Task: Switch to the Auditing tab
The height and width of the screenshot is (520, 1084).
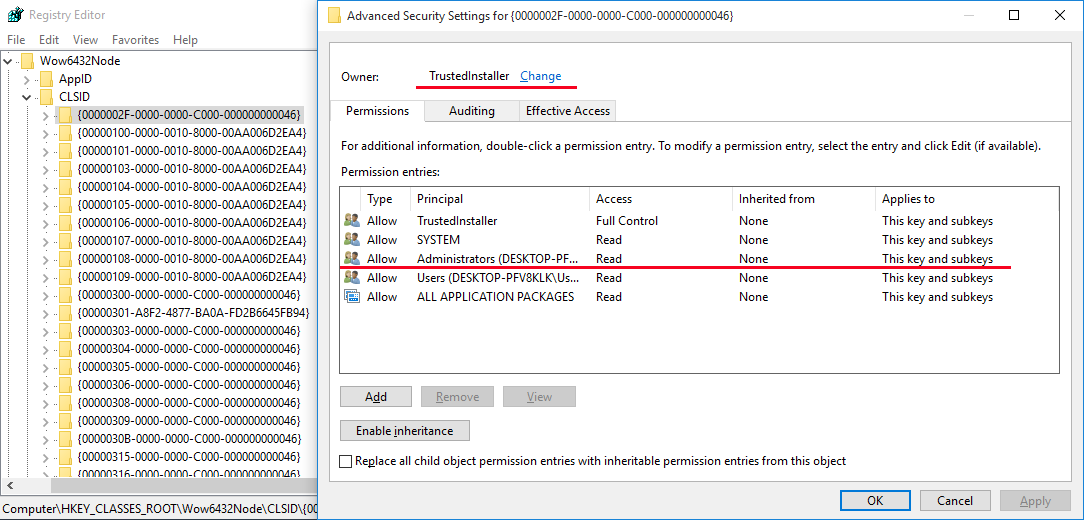Action: [x=471, y=111]
